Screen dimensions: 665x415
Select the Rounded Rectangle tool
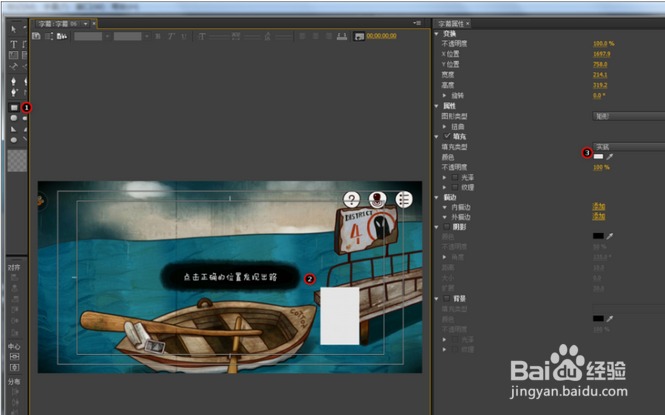[x=14, y=118]
